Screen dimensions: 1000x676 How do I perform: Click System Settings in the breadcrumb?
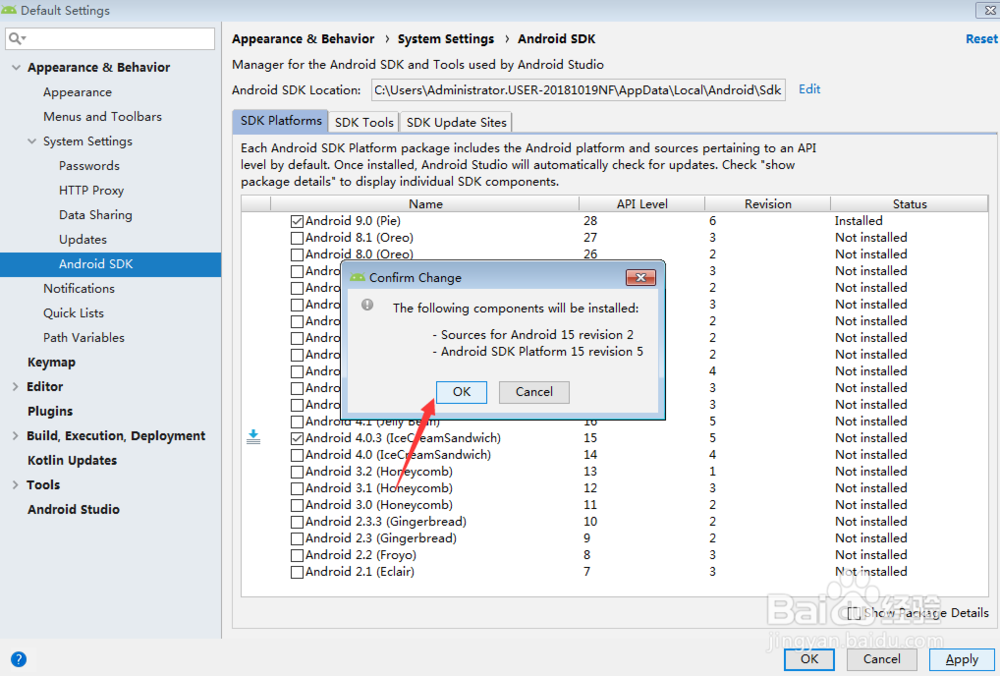pyautogui.click(x=446, y=39)
